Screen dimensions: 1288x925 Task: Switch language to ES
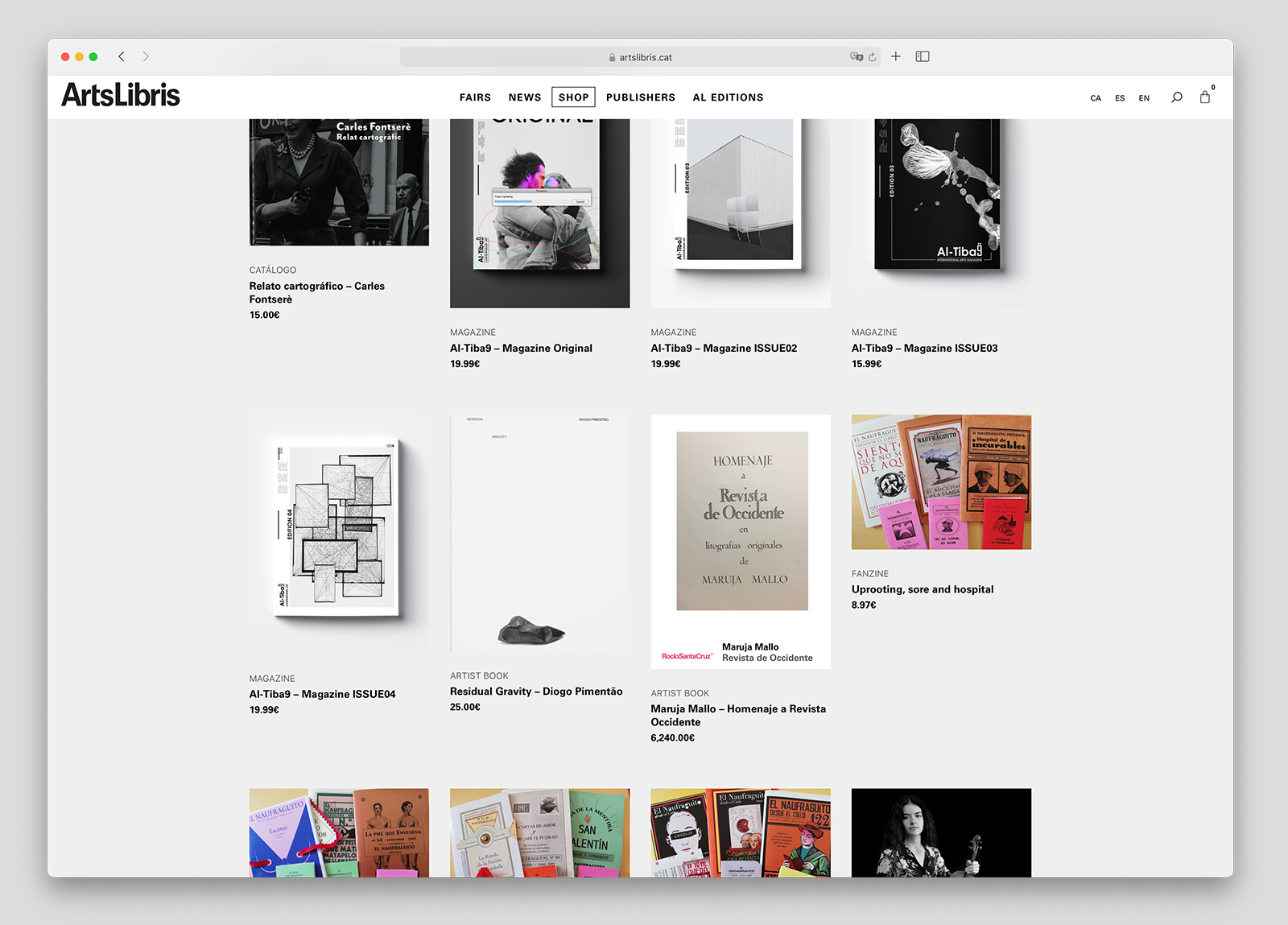pos(1120,98)
